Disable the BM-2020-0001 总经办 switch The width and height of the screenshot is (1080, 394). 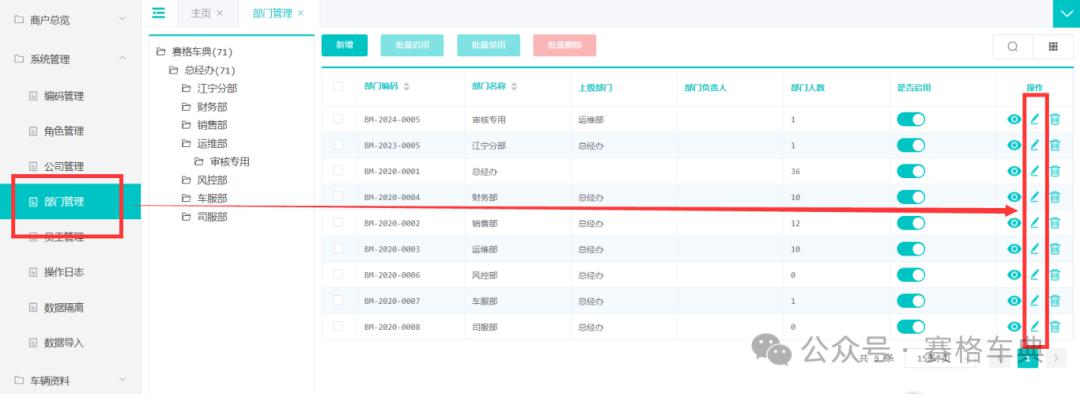click(911, 171)
